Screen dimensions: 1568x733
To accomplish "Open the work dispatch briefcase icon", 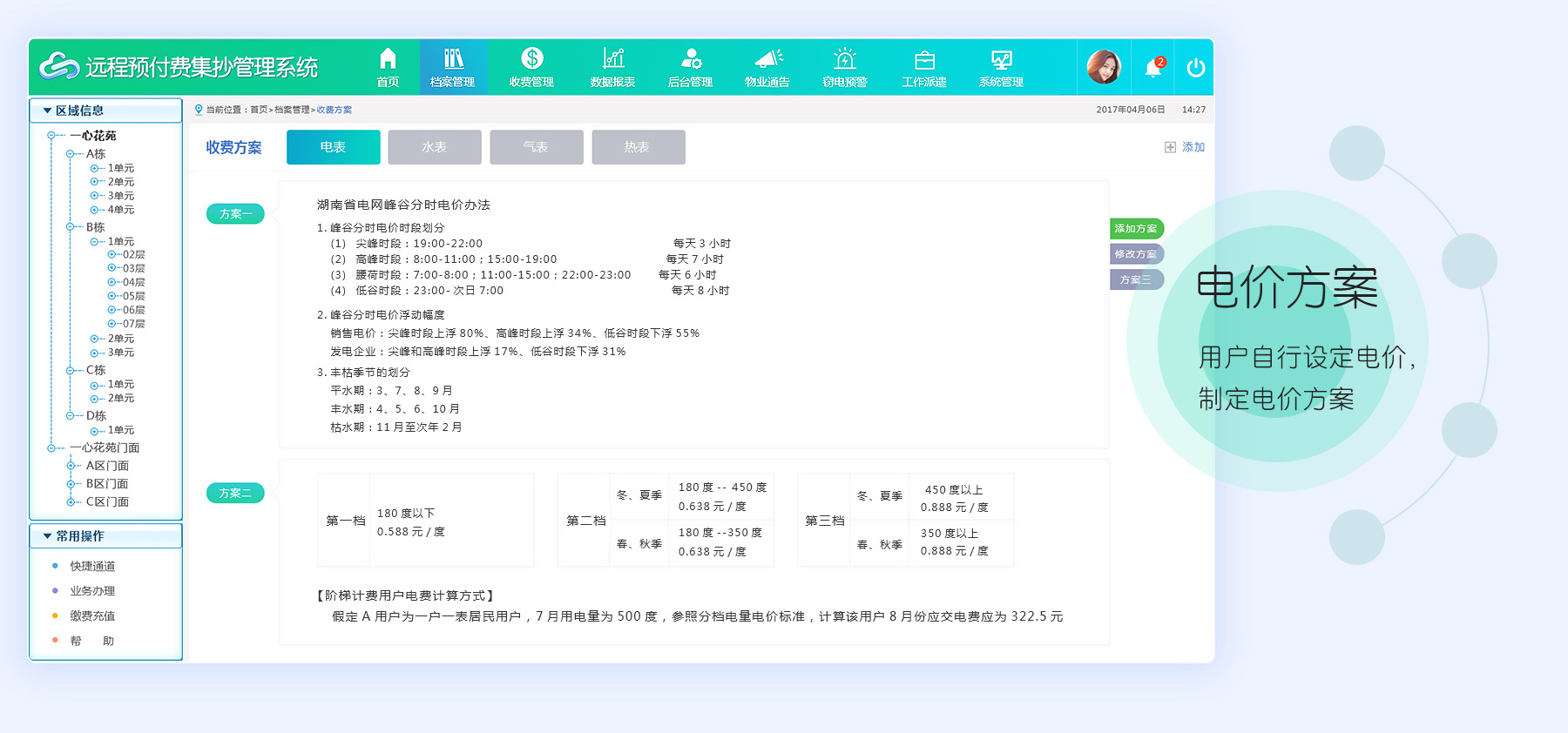I will 923,59.
